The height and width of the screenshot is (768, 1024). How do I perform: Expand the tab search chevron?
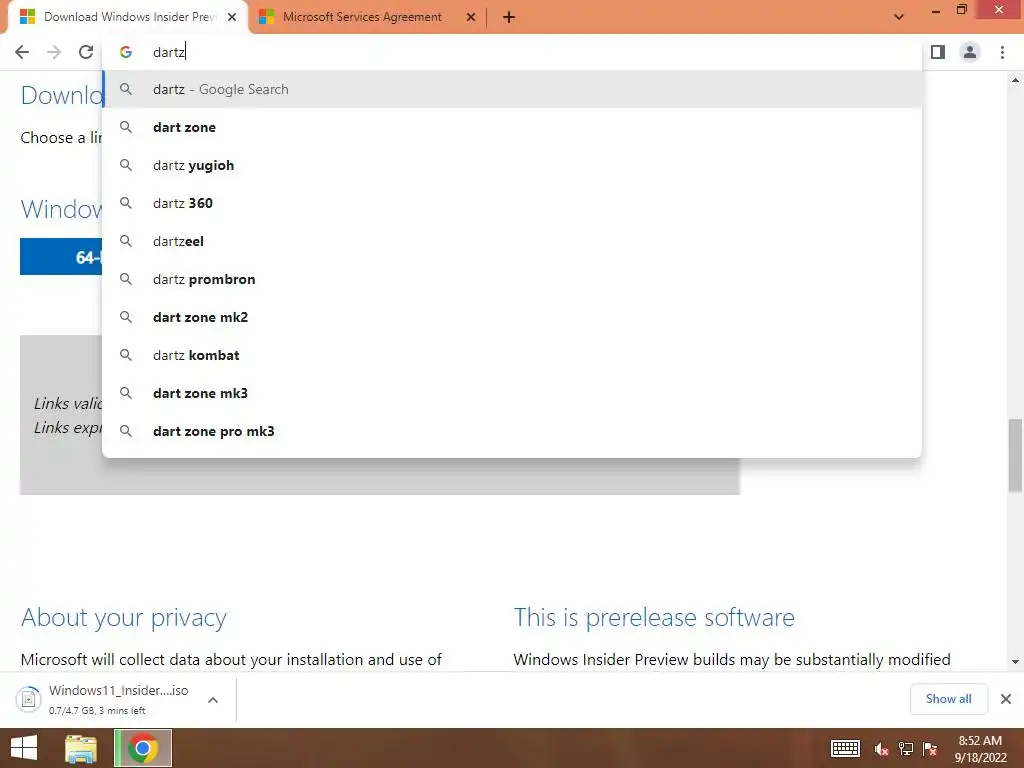pos(899,17)
